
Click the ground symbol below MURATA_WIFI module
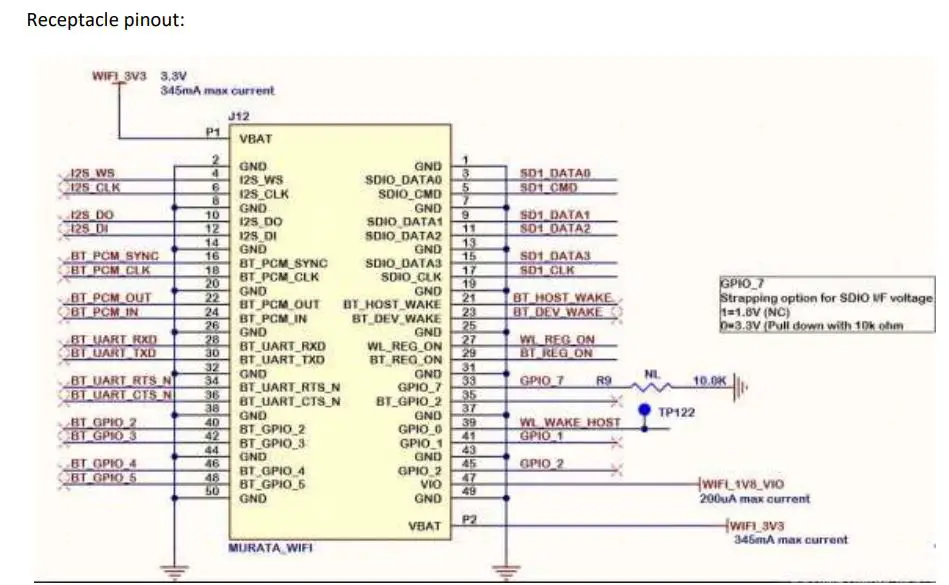(x=177, y=570)
